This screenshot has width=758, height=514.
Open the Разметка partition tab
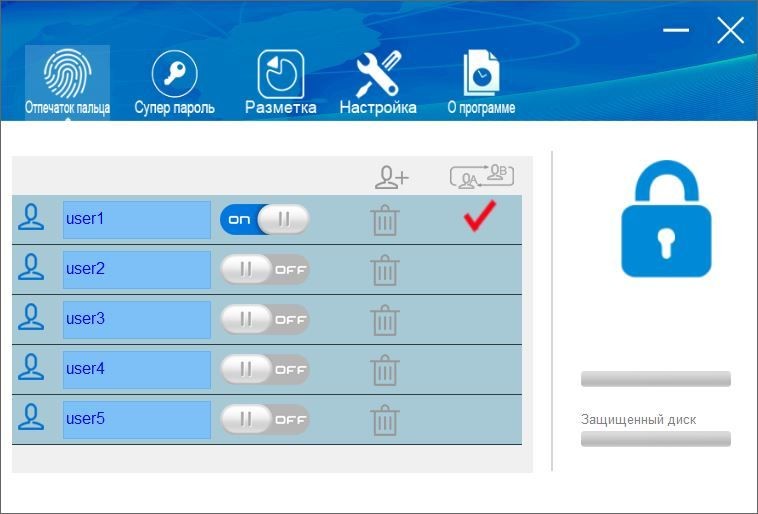pos(281,82)
